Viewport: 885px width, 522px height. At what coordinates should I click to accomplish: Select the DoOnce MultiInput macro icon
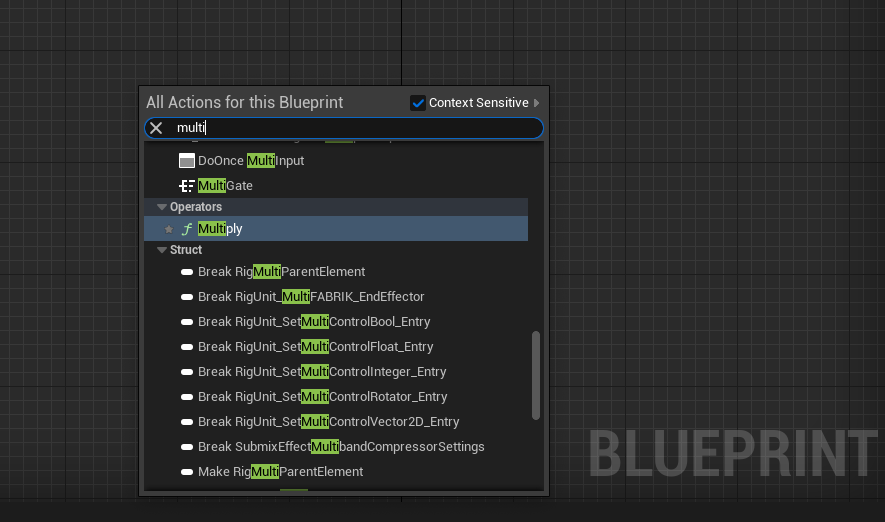point(187,161)
